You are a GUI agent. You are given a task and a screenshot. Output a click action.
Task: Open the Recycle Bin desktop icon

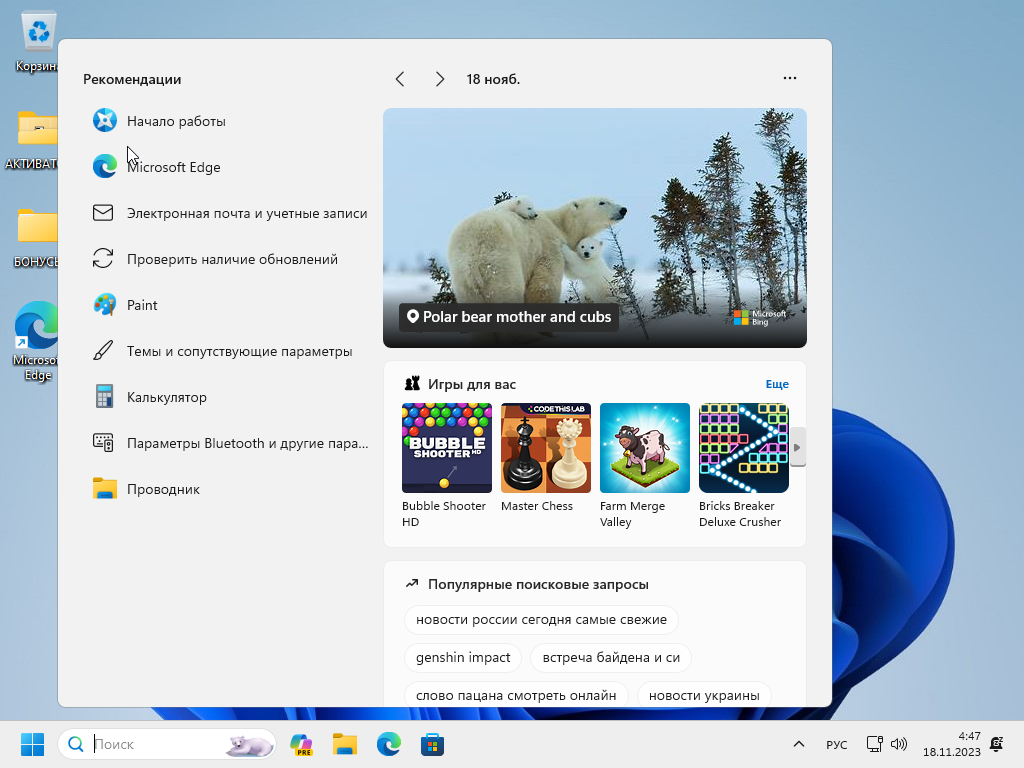click(x=37, y=42)
